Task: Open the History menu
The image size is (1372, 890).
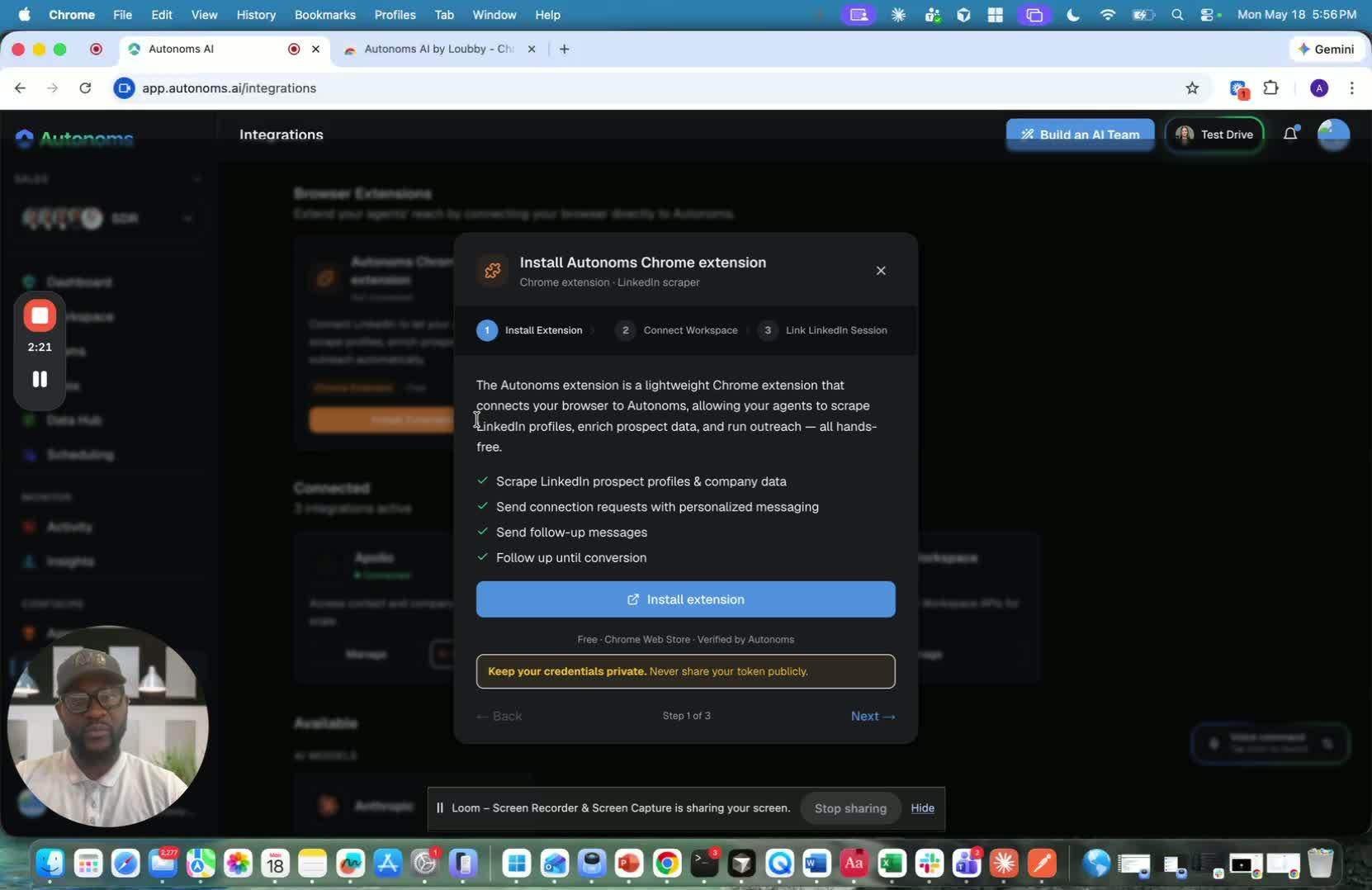Action: 256,14
